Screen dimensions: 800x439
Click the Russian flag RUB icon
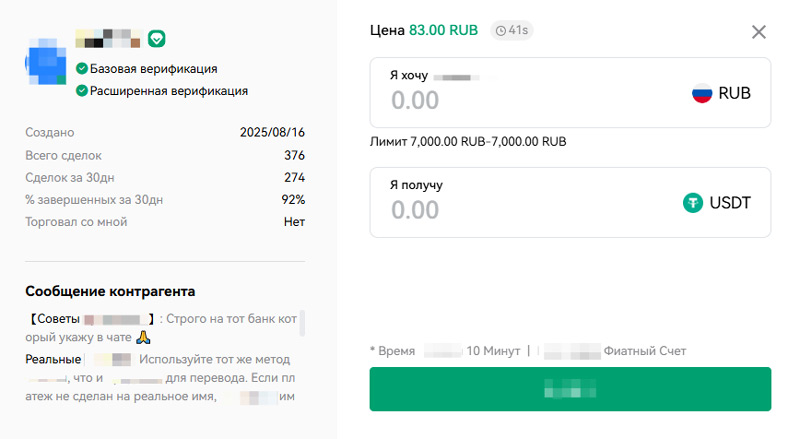coord(702,93)
